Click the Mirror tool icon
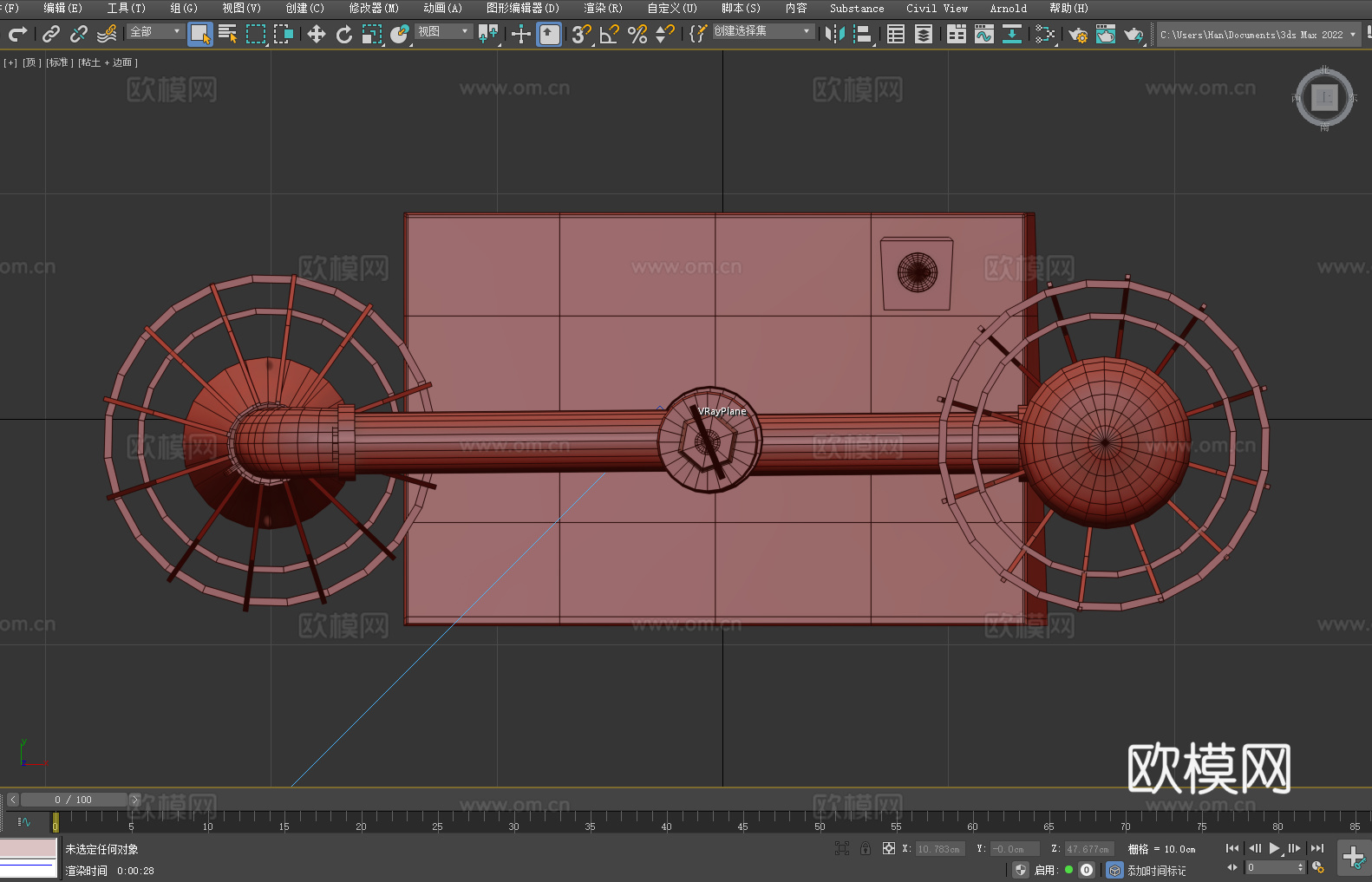The height and width of the screenshot is (882, 1372). 834,34
